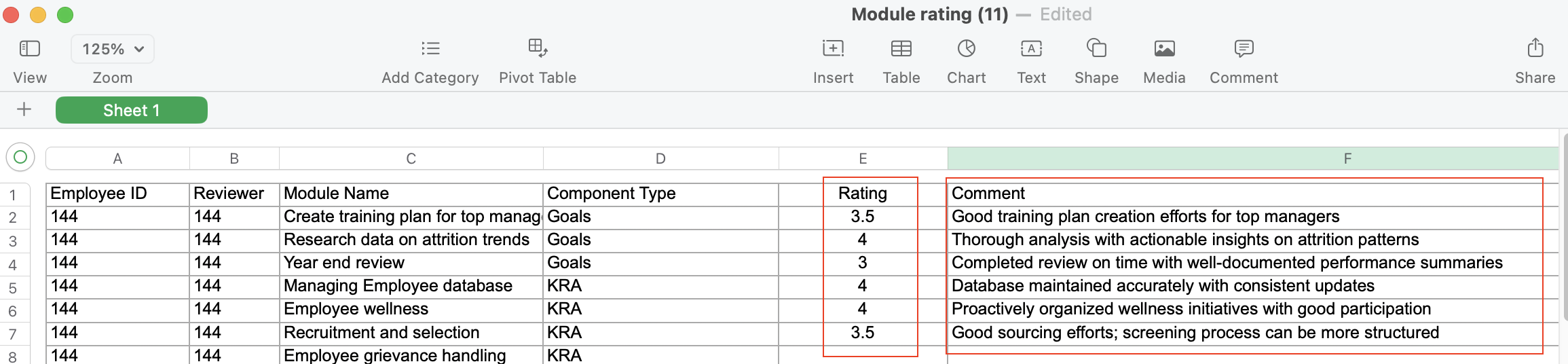Create a Pivot Table
Image resolution: width=1568 pixels, height=364 pixels.
[x=538, y=49]
